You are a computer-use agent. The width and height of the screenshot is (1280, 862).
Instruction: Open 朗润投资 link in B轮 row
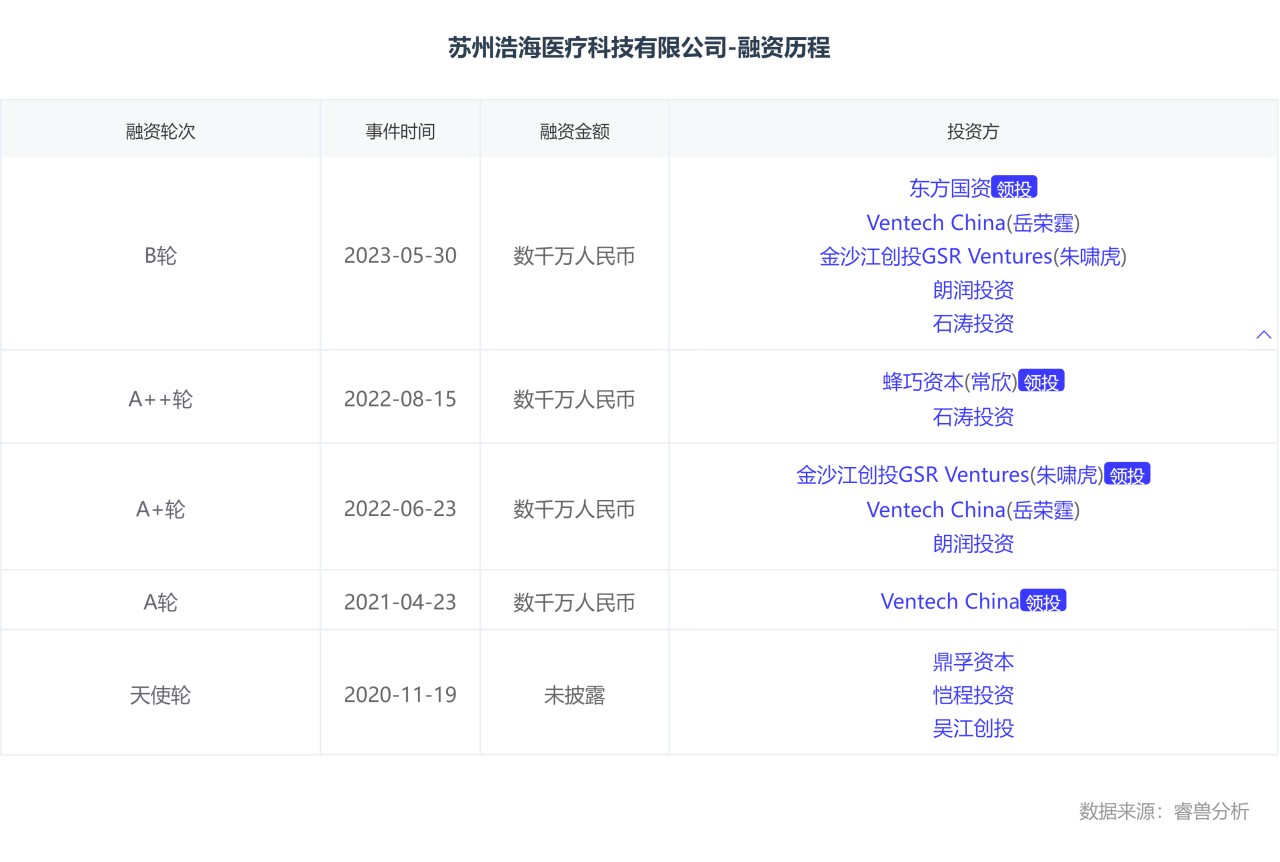click(x=973, y=290)
